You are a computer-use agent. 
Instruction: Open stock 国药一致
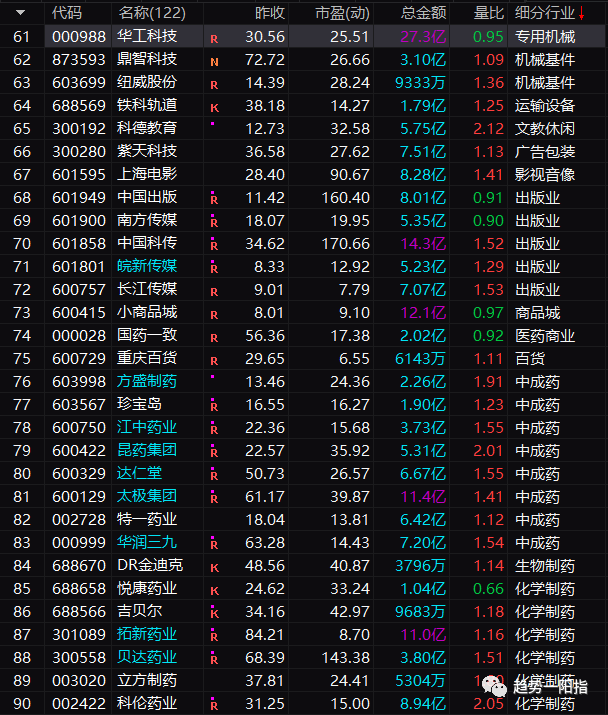point(147,335)
